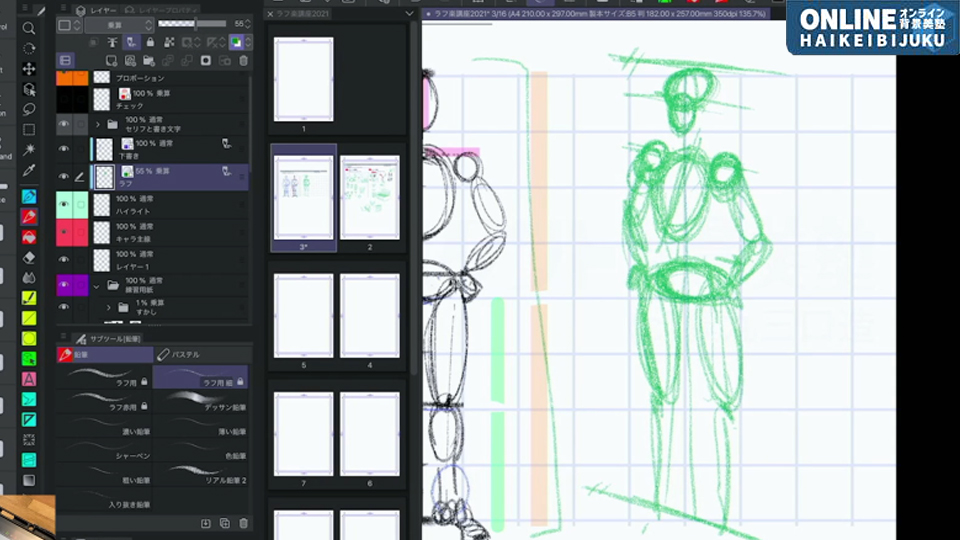
Task: Adjust the layer opacity slider
Action: 192,24
